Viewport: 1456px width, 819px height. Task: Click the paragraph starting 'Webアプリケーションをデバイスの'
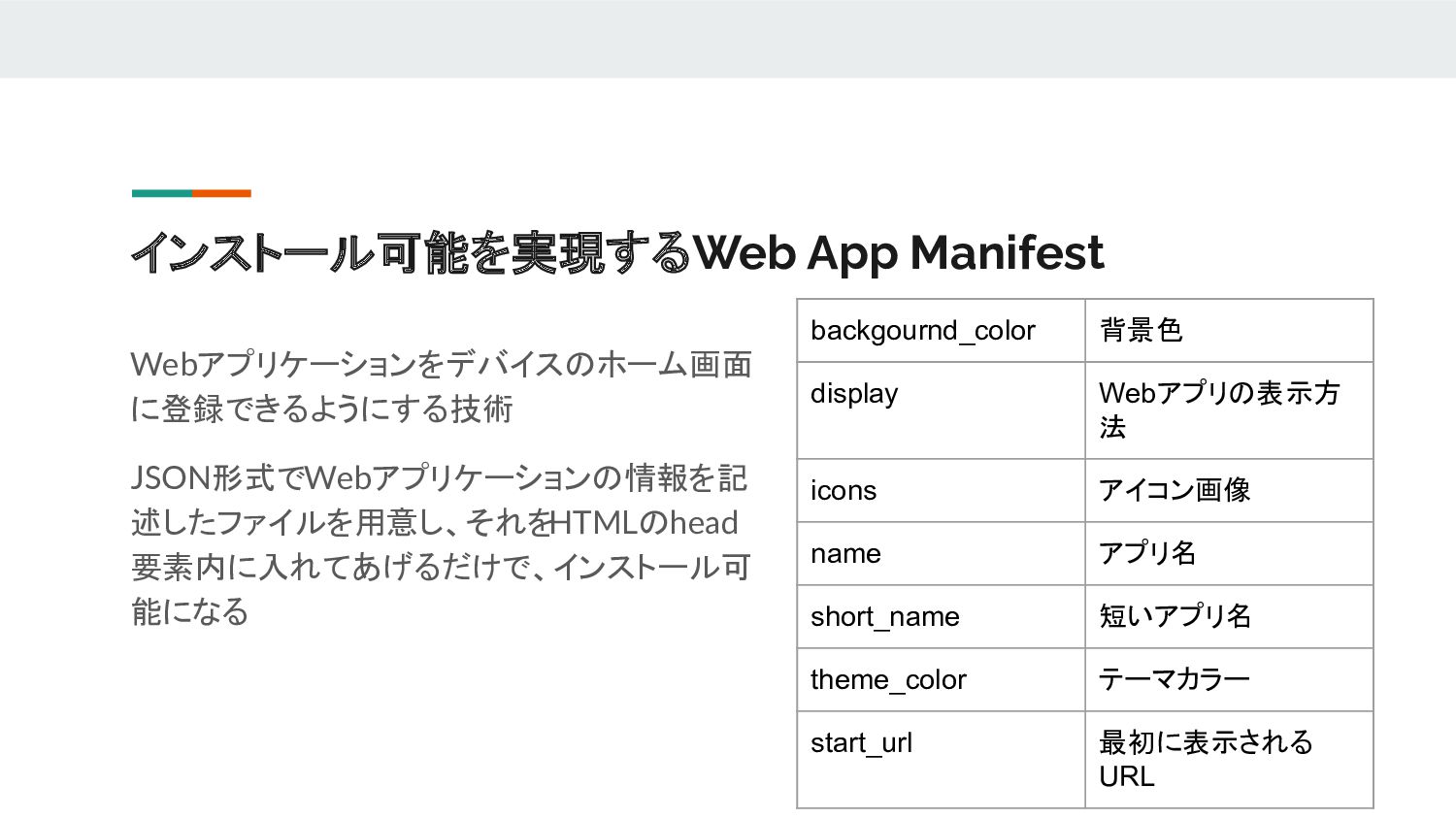pyautogui.click(x=442, y=386)
